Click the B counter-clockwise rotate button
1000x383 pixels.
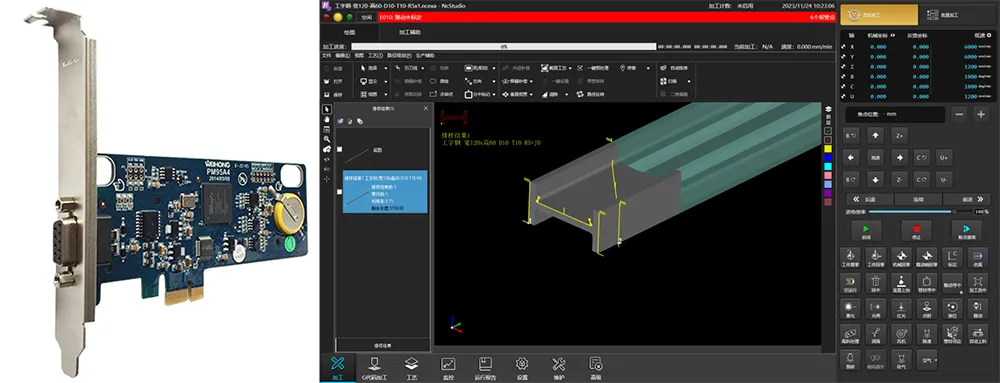pos(851,135)
